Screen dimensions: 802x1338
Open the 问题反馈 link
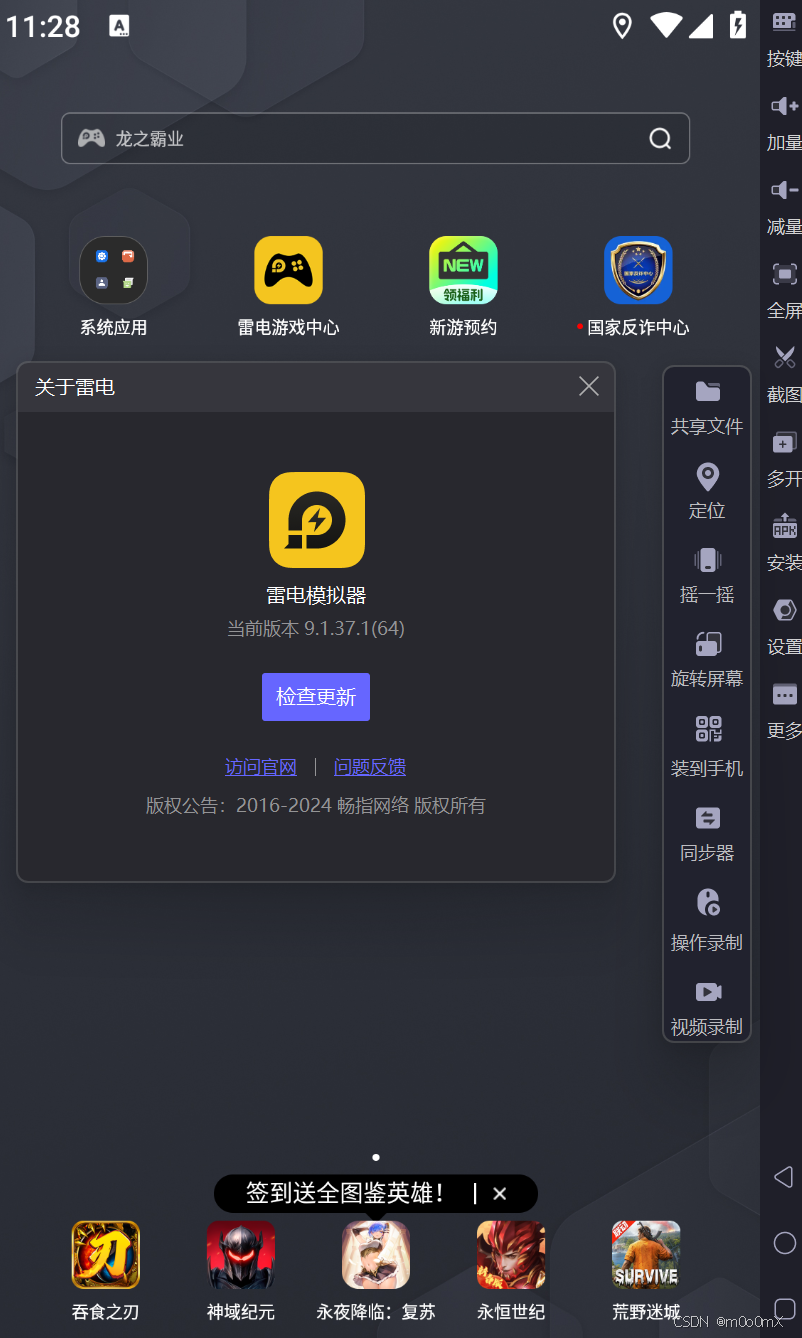pyautogui.click(x=370, y=767)
